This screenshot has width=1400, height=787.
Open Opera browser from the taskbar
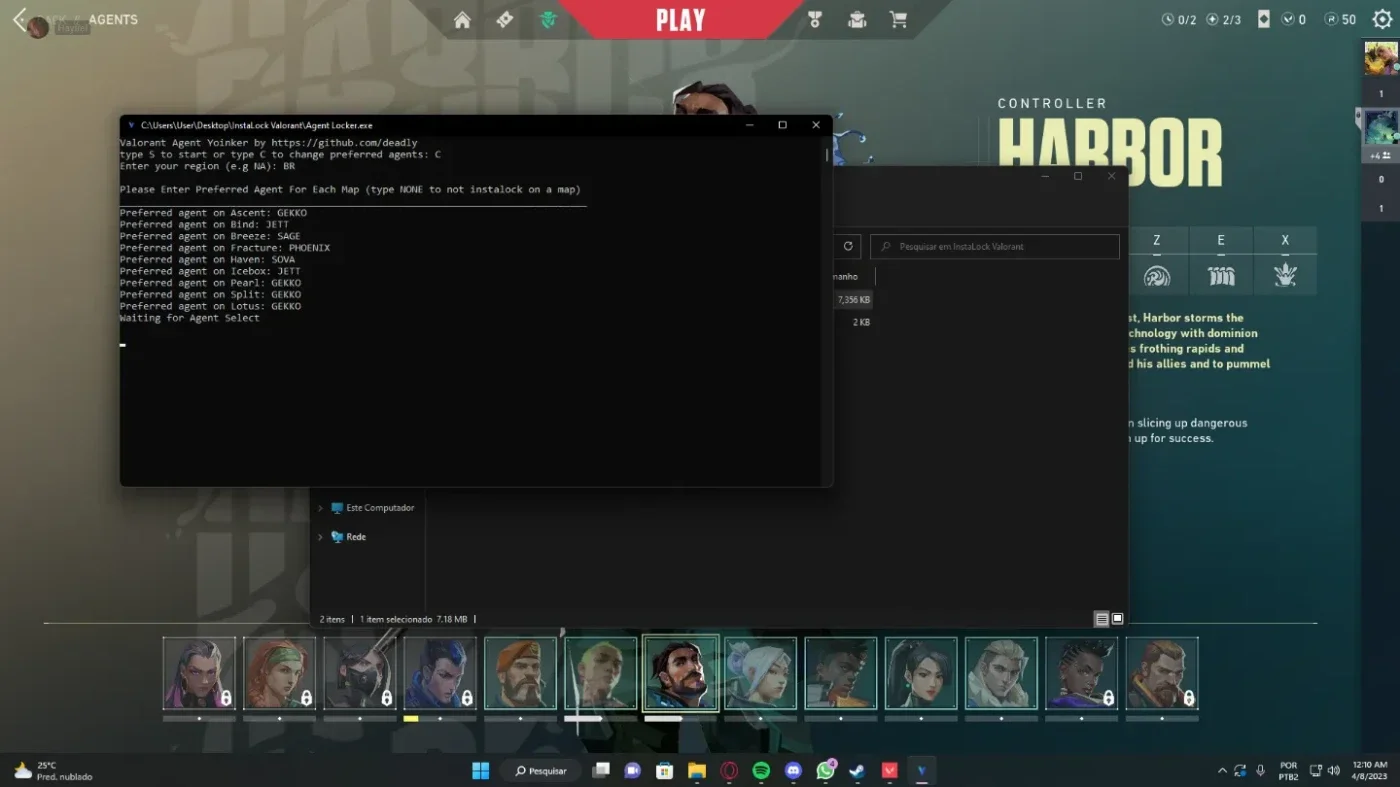[729, 770]
